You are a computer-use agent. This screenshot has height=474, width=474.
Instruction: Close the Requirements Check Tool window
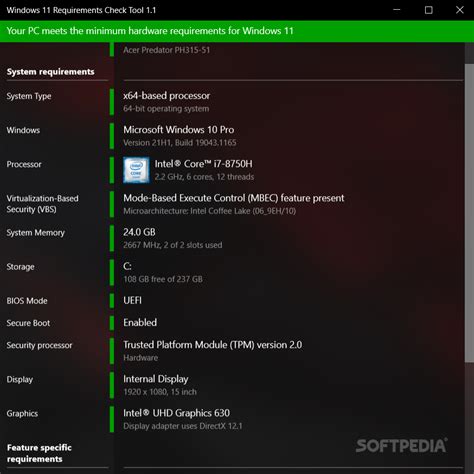pyautogui.click(x=460, y=10)
